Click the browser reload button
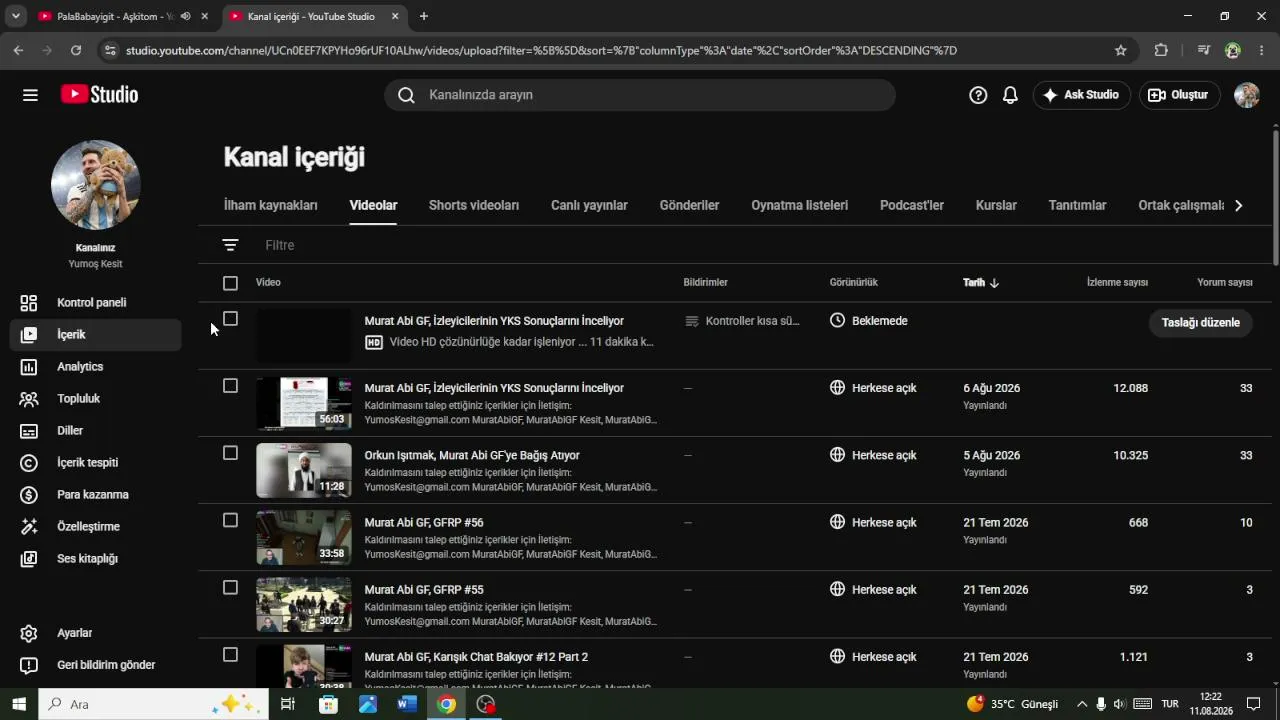 point(76,50)
